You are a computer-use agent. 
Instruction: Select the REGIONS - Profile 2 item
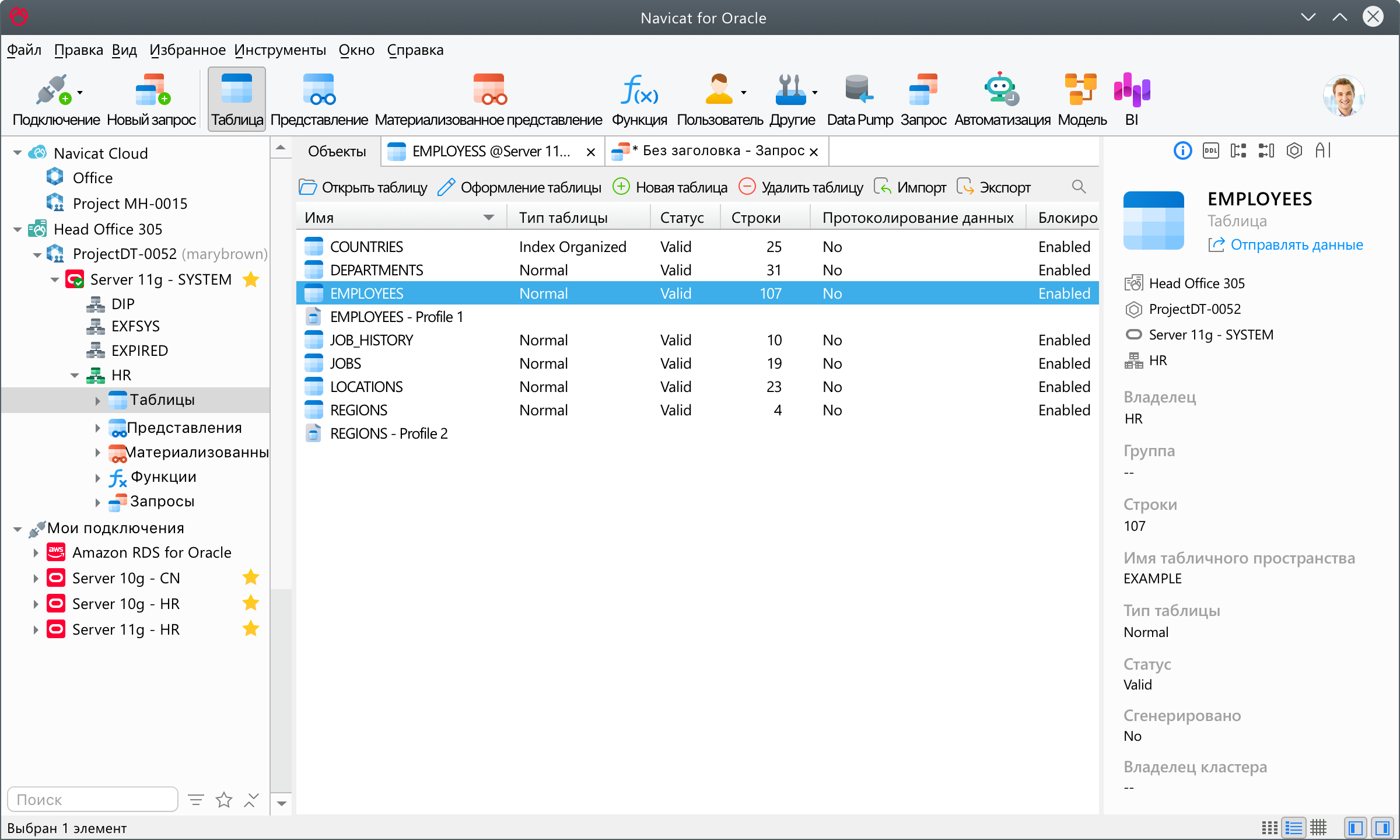pos(698,433)
